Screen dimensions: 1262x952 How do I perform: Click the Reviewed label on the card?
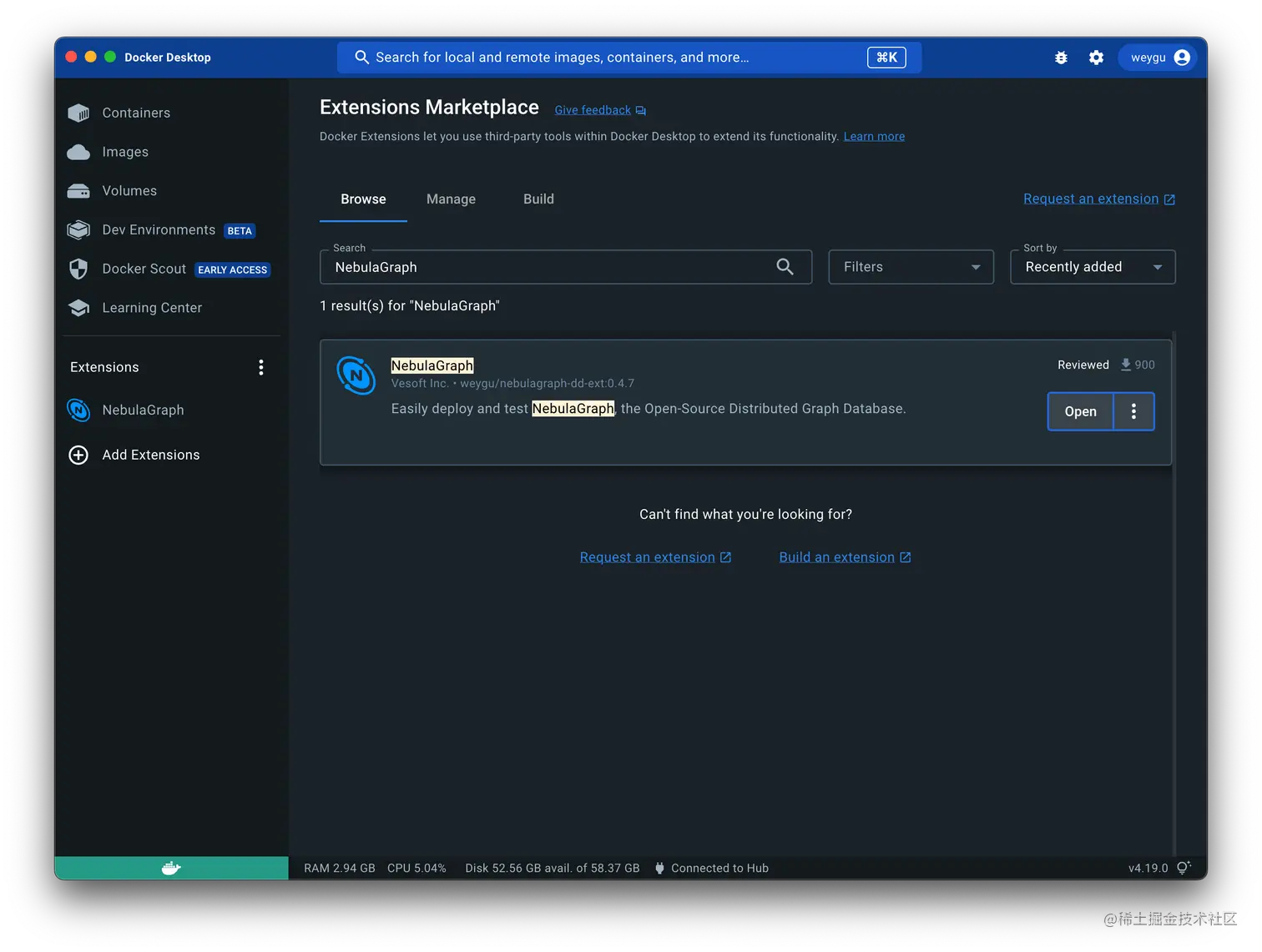pos(1083,365)
